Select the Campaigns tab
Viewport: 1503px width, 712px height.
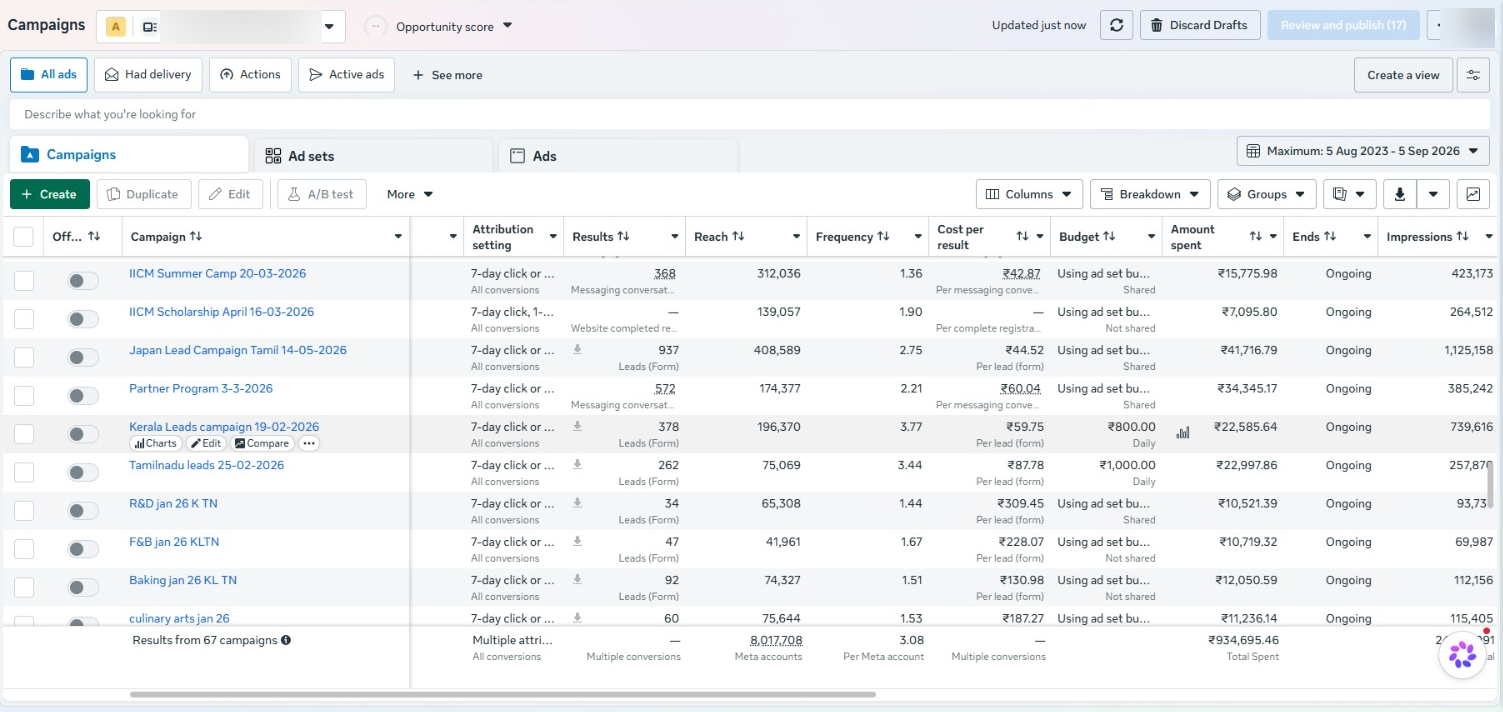tap(129, 155)
